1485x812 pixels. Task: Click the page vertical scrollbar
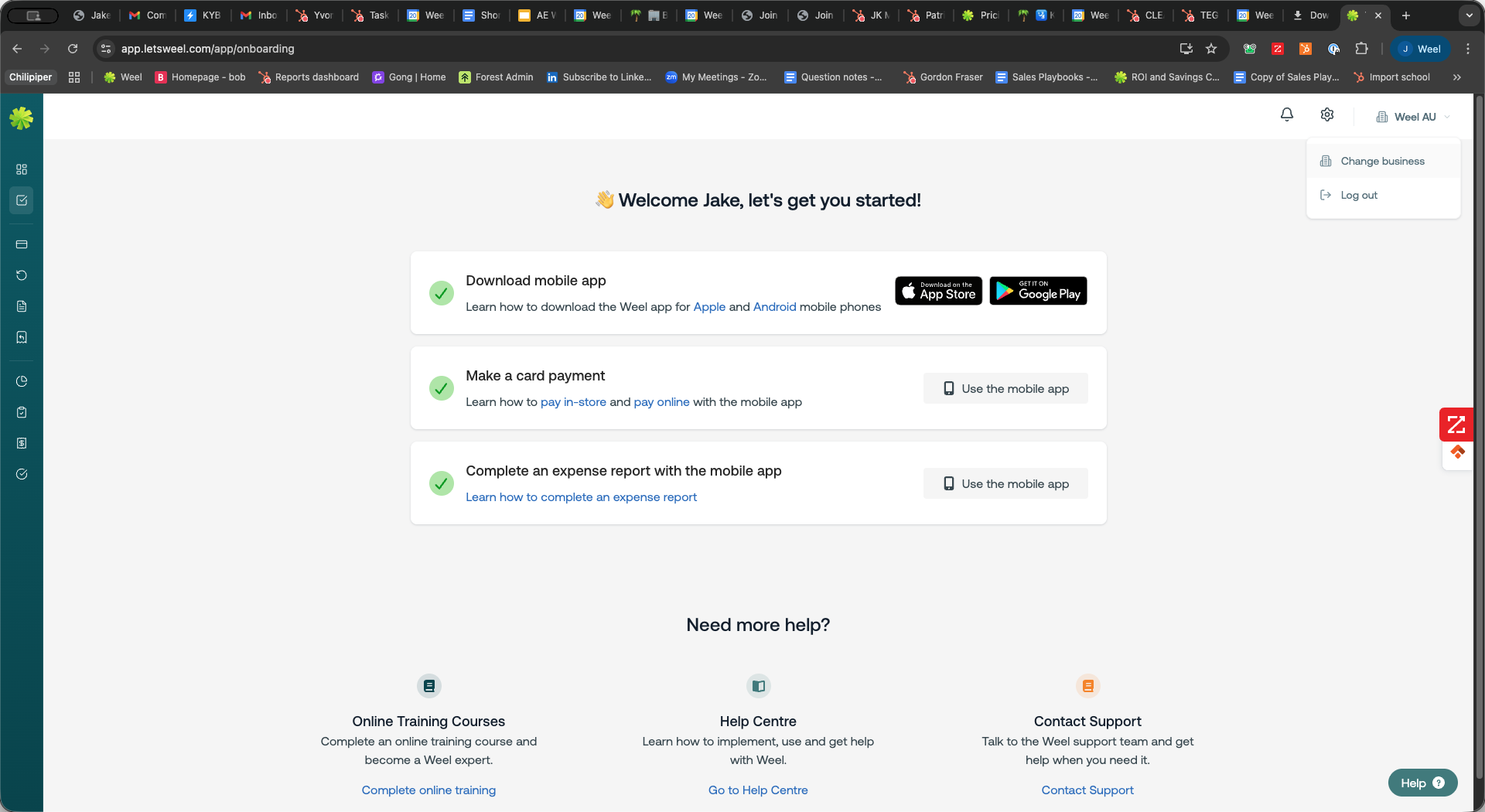click(1479, 433)
